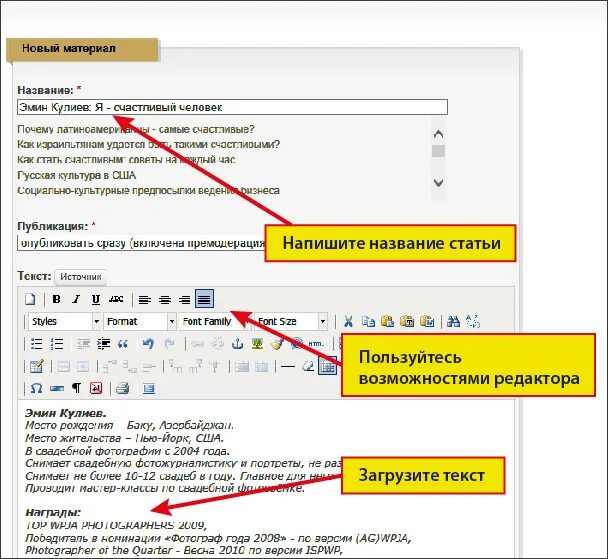
Task: Align text right
Action: (x=185, y=300)
